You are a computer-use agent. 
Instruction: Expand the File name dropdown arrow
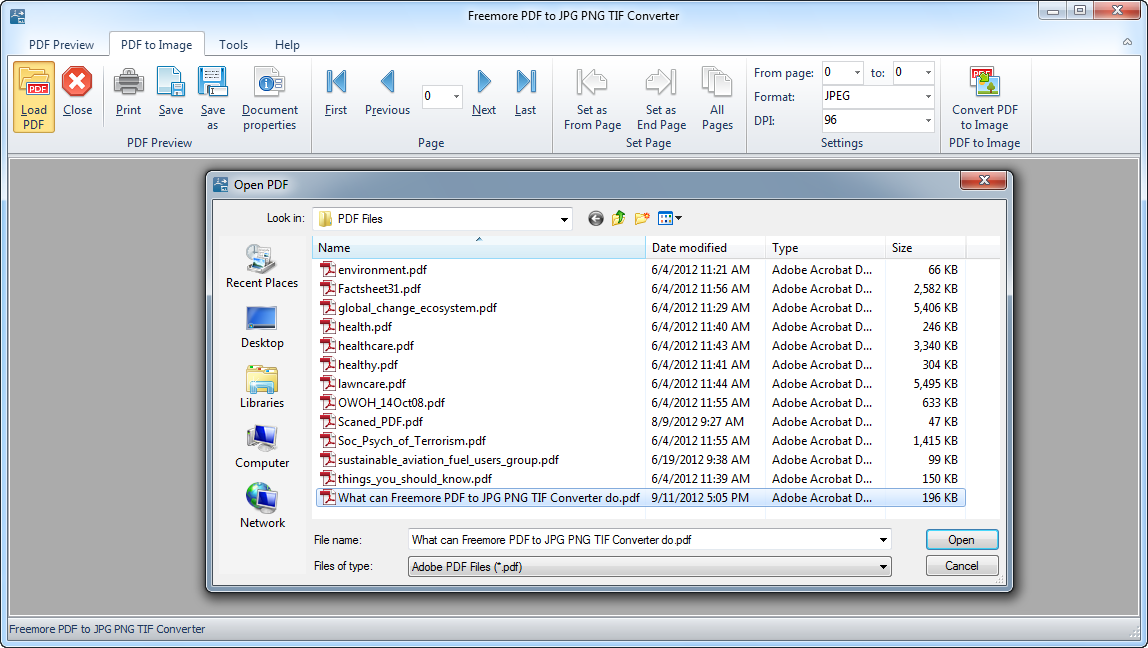pos(884,540)
